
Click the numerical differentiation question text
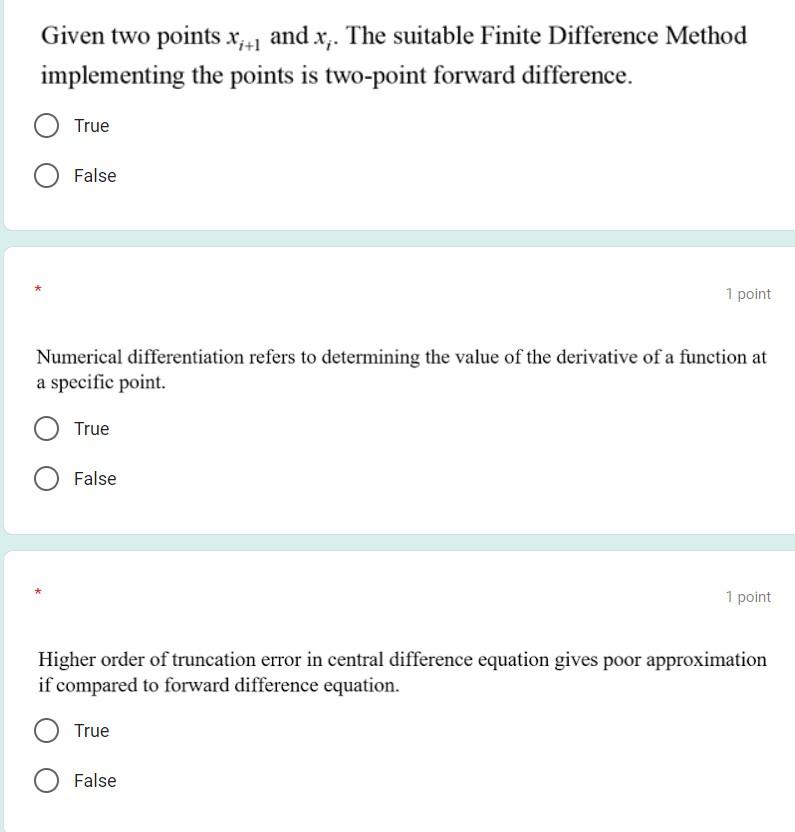(400, 368)
